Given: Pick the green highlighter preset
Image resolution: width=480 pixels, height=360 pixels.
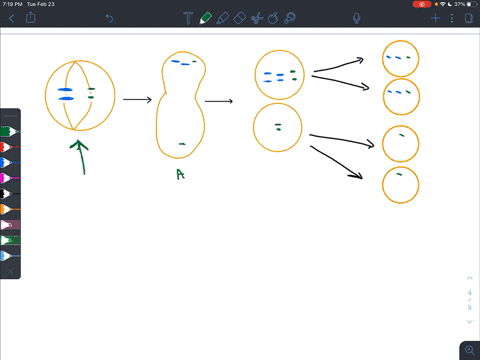Looking at the screenshot, I should pyautogui.click(x=10, y=240).
